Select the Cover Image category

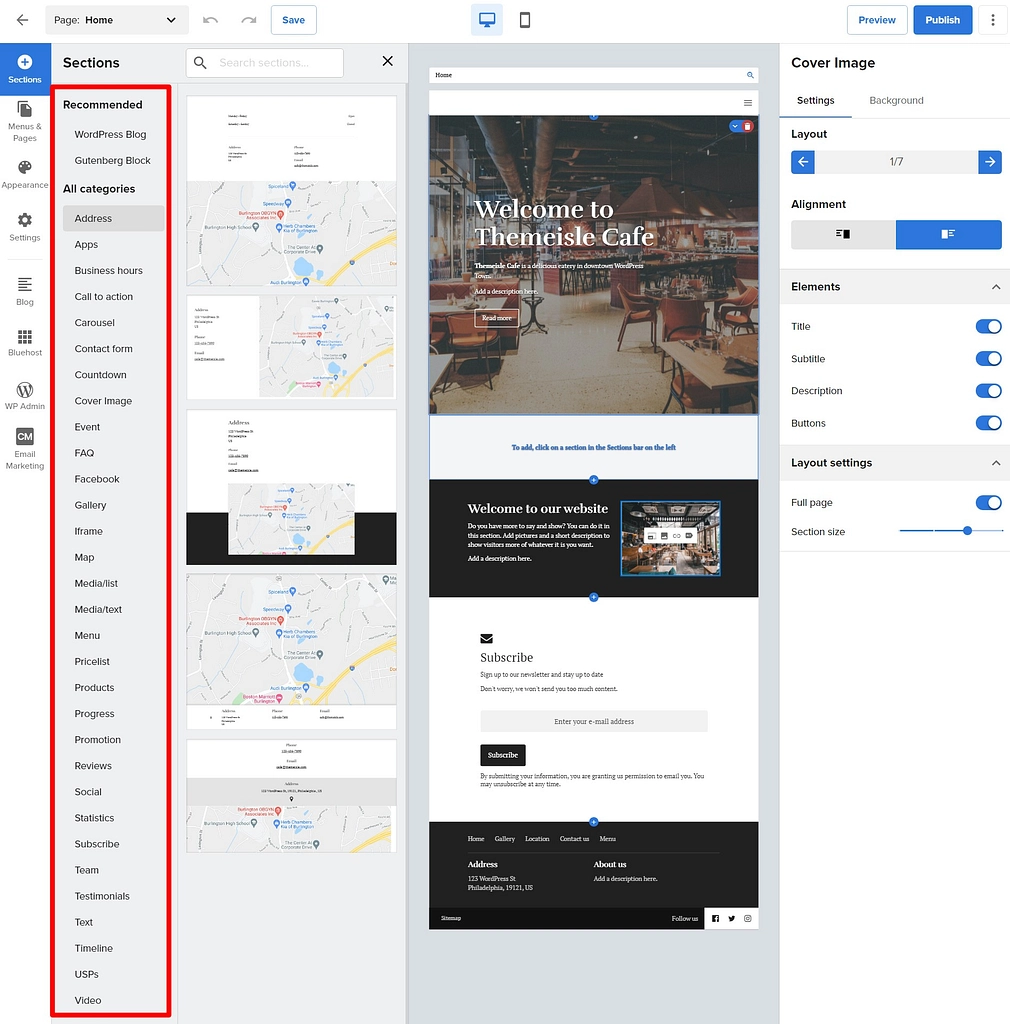pos(103,401)
